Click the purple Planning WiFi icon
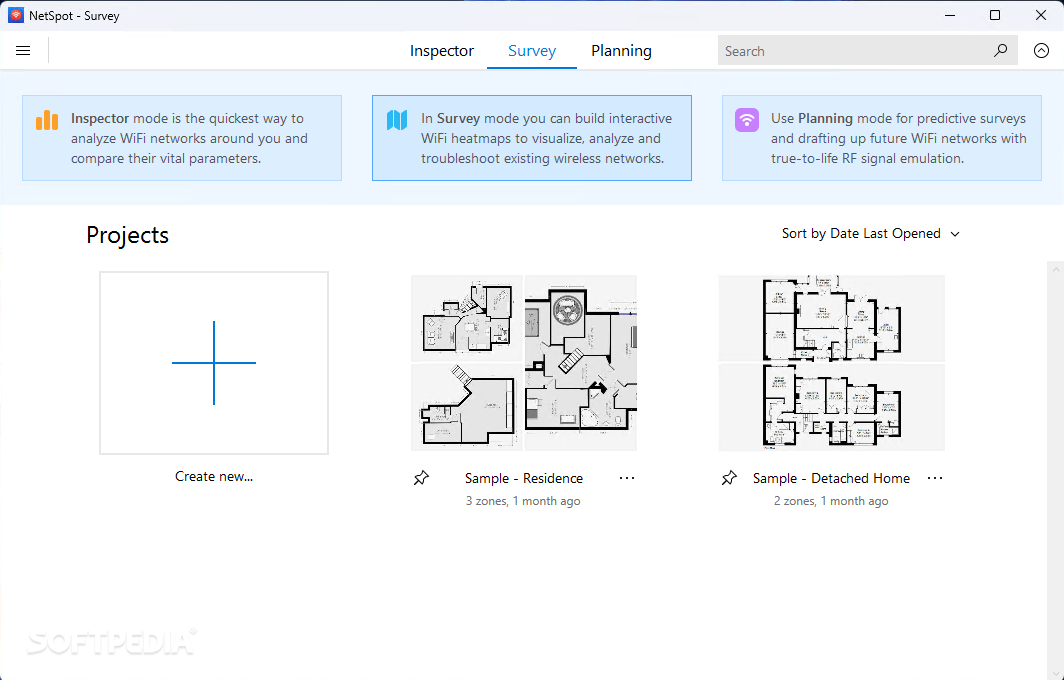Image resolution: width=1064 pixels, height=680 pixels. [x=746, y=120]
